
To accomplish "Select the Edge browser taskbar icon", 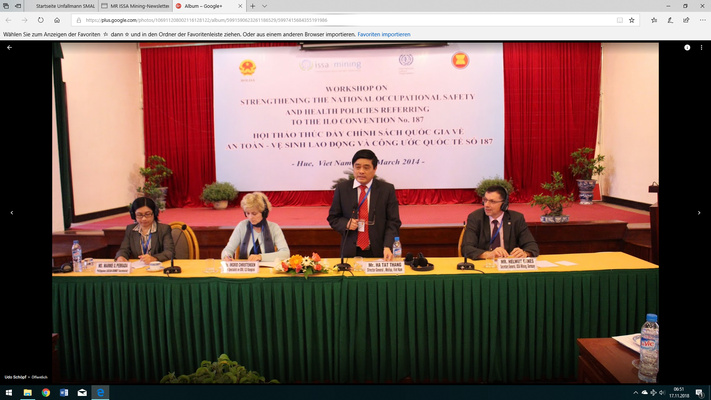I will tap(100, 393).
